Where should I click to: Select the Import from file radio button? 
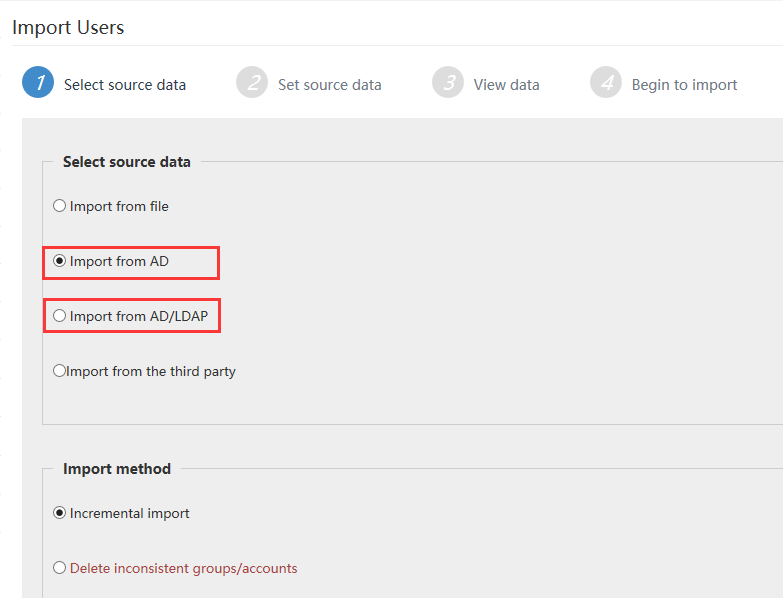[x=59, y=206]
